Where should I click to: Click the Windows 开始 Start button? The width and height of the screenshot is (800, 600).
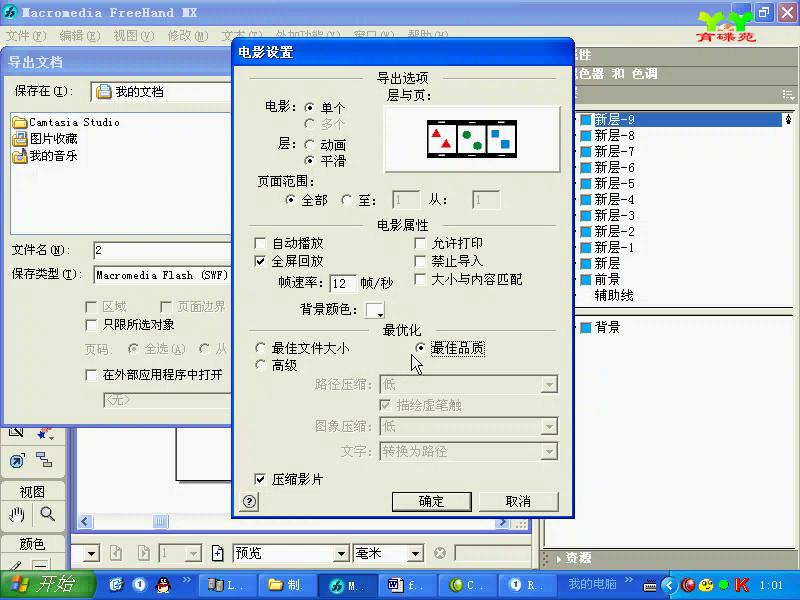pyautogui.click(x=47, y=585)
